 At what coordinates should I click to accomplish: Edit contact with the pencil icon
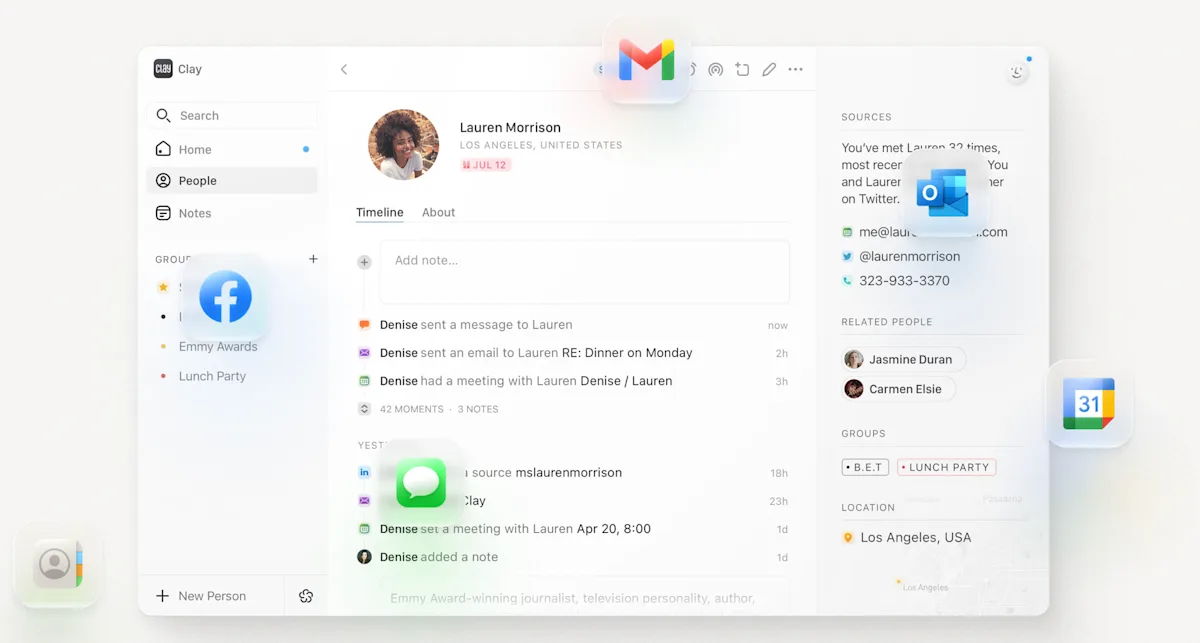(x=769, y=70)
